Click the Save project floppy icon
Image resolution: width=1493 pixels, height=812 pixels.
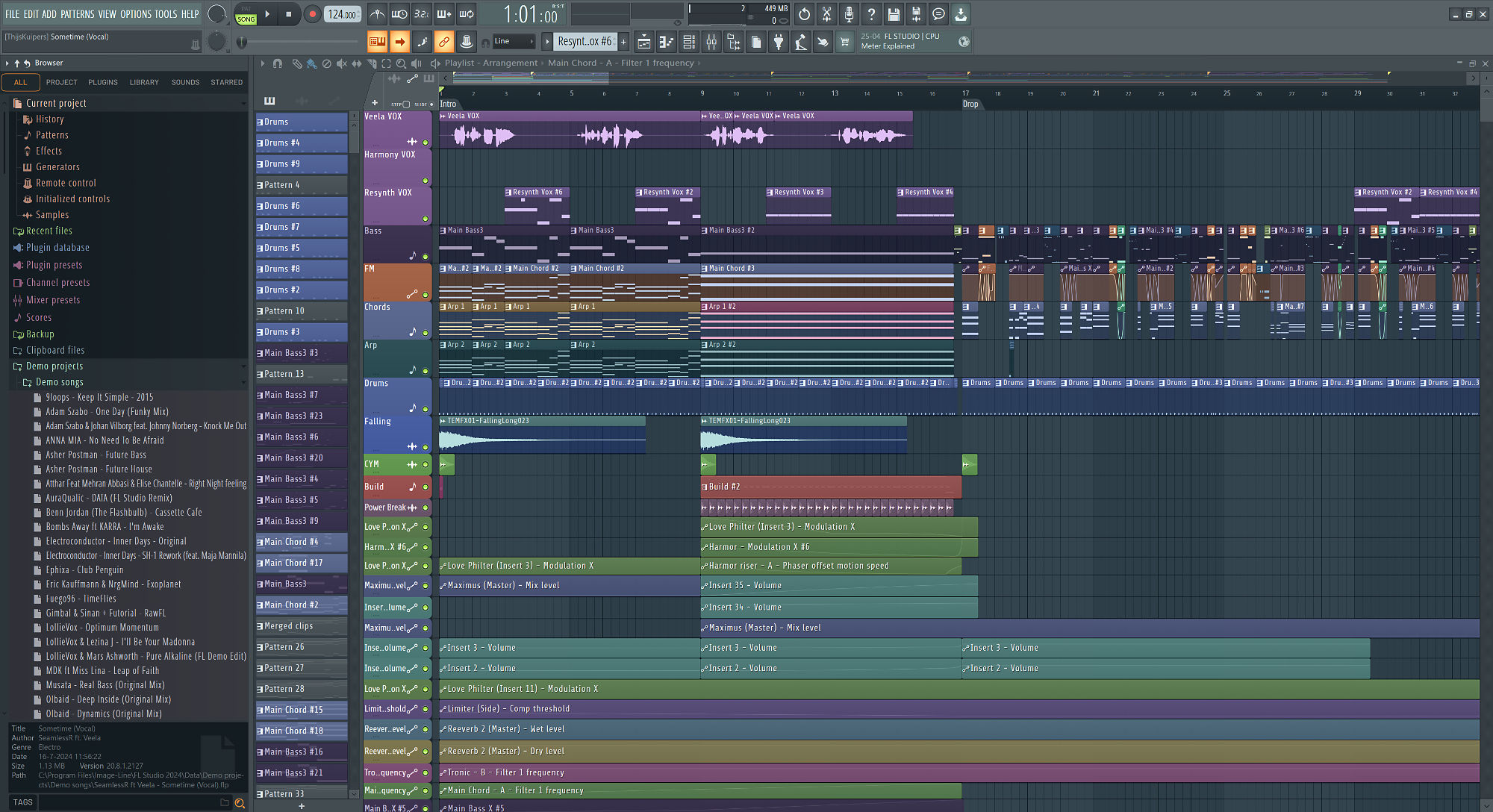click(x=894, y=14)
